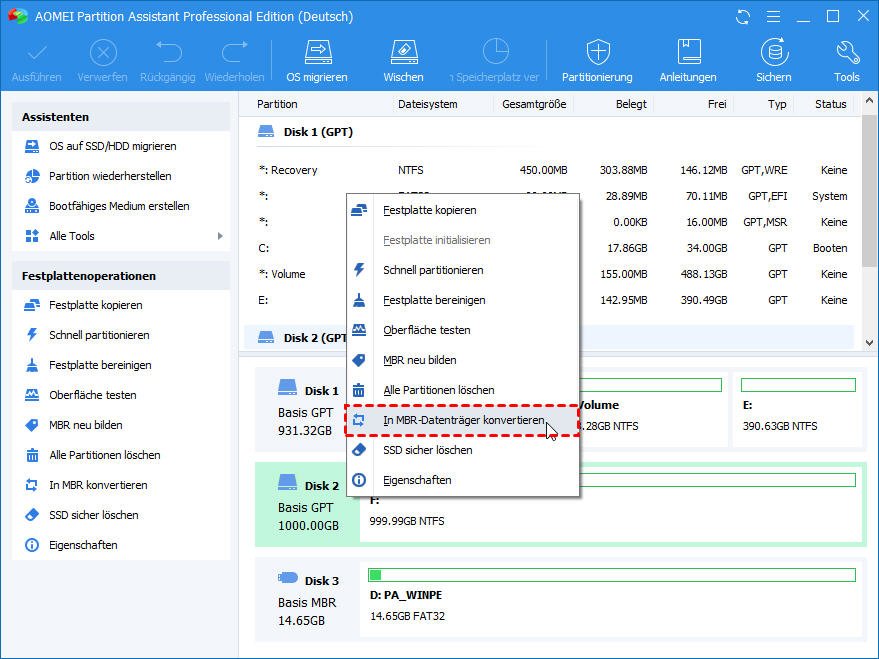Choose Schnell partitionieren in context menu
879x659 pixels.
pyautogui.click(x=462, y=270)
